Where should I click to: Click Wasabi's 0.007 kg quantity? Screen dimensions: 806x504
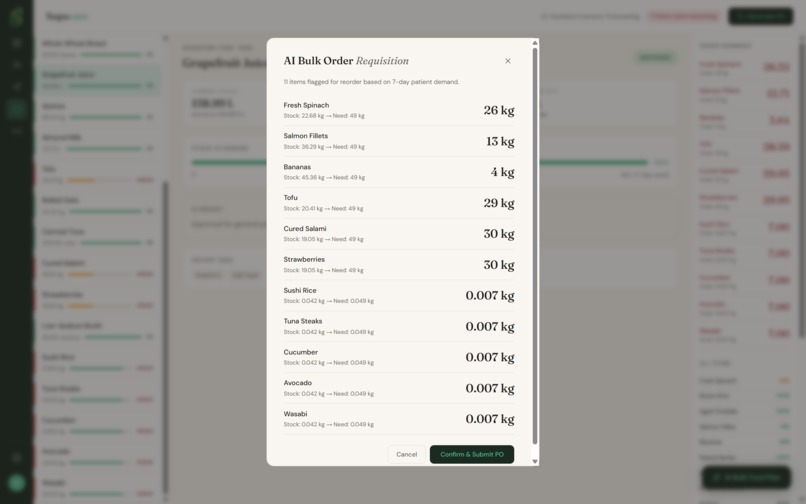point(490,419)
